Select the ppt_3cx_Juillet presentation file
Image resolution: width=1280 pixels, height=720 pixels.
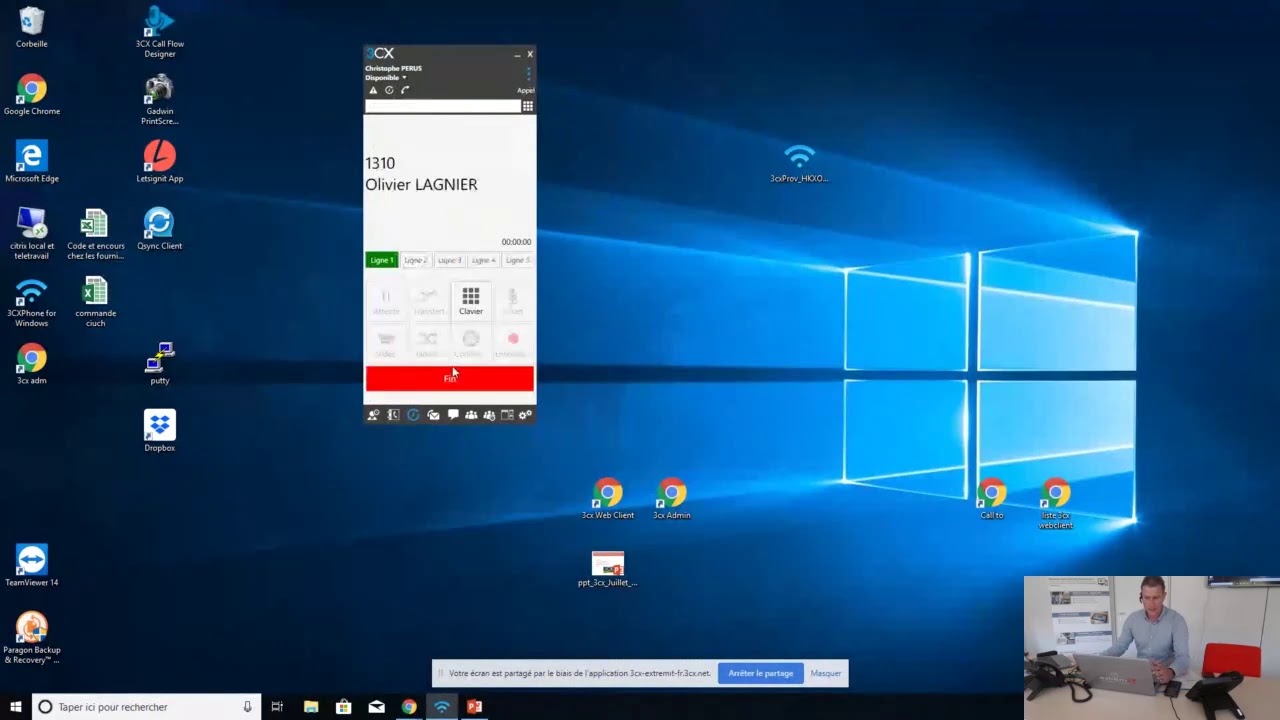[x=608, y=569]
